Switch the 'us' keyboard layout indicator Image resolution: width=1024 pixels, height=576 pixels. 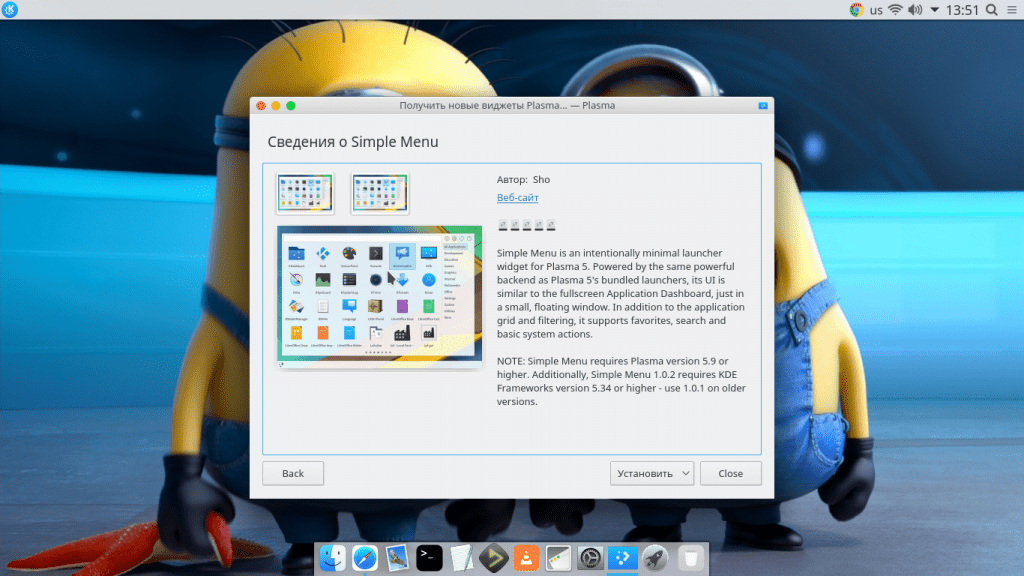876,10
